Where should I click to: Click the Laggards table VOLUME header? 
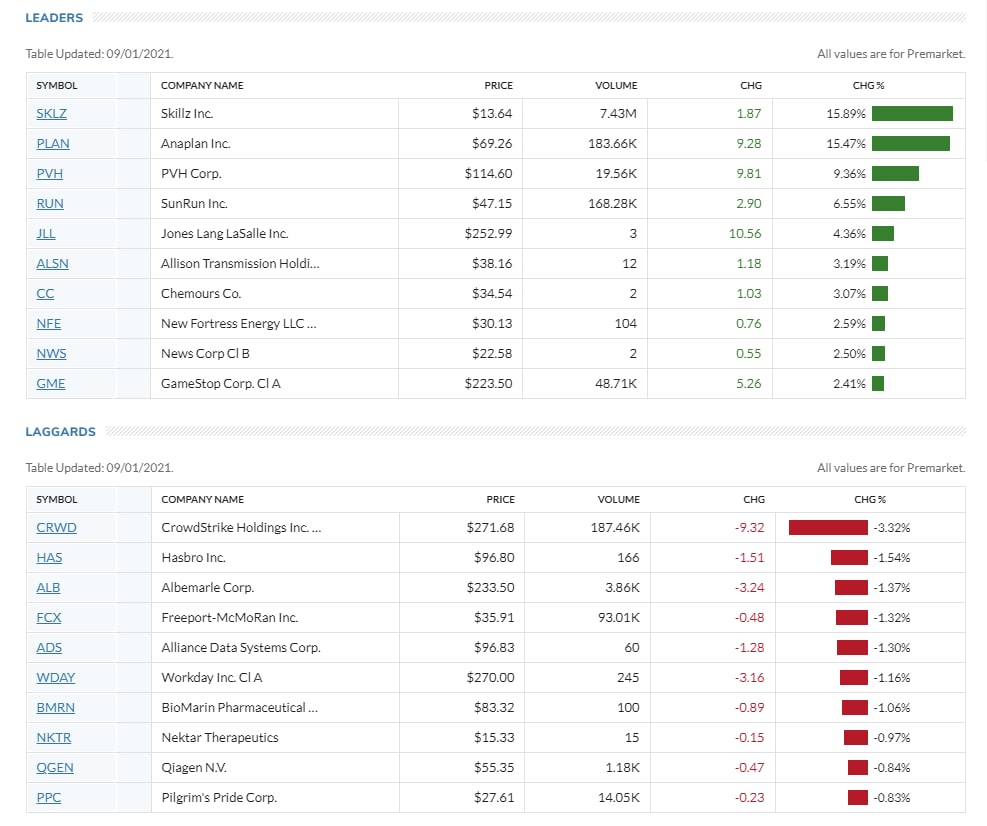tap(619, 499)
